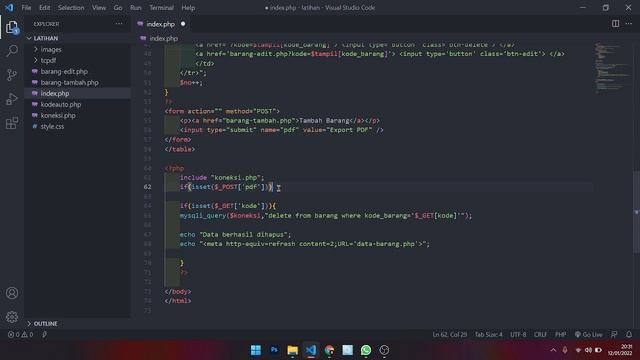640x360 pixels.
Task: Open the Terminal menu
Action: coord(161,7)
